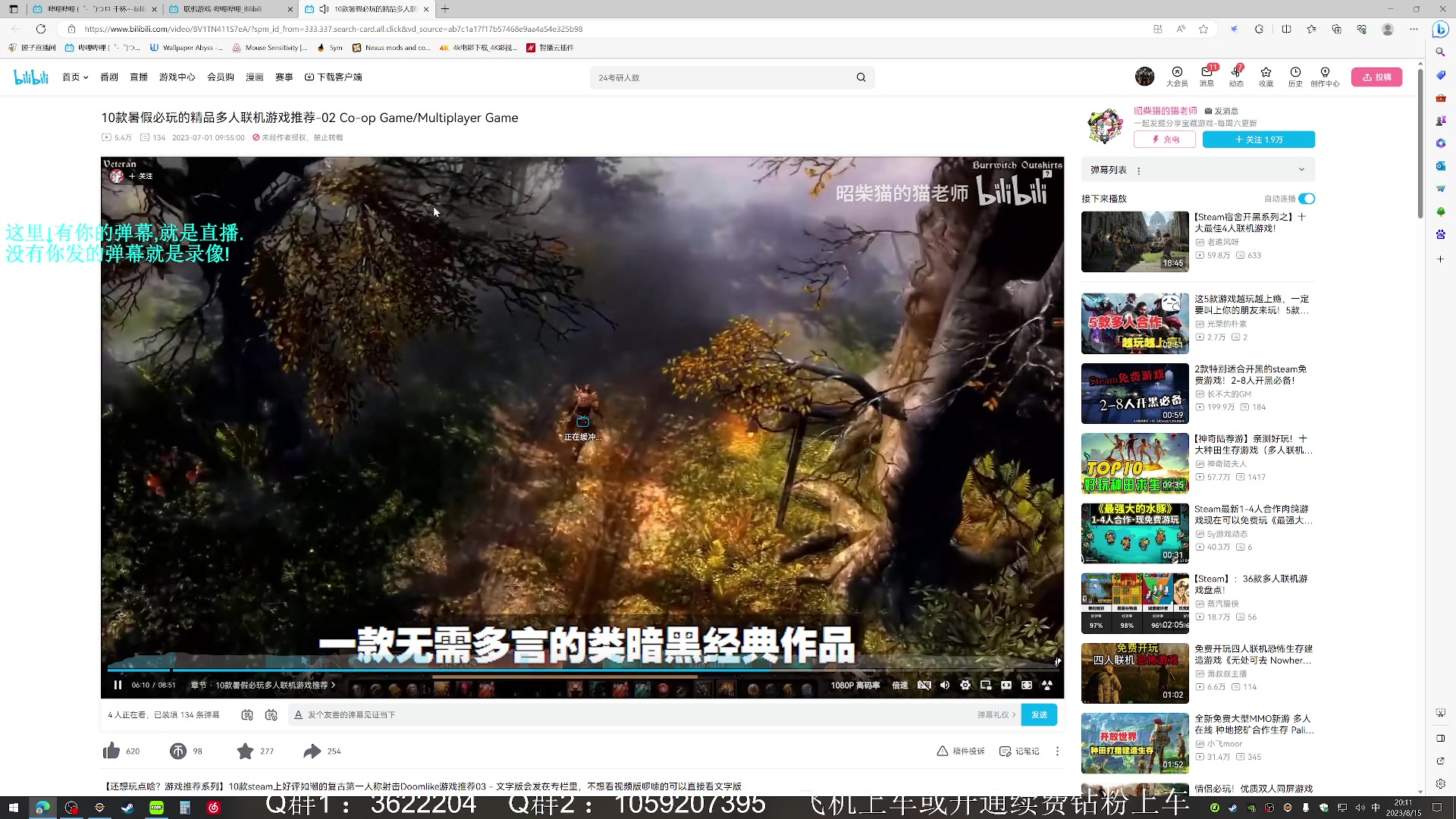This screenshot has height=819, width=1456.
Task: Open 会员购 in navbar
Action: tap(221, 77)
